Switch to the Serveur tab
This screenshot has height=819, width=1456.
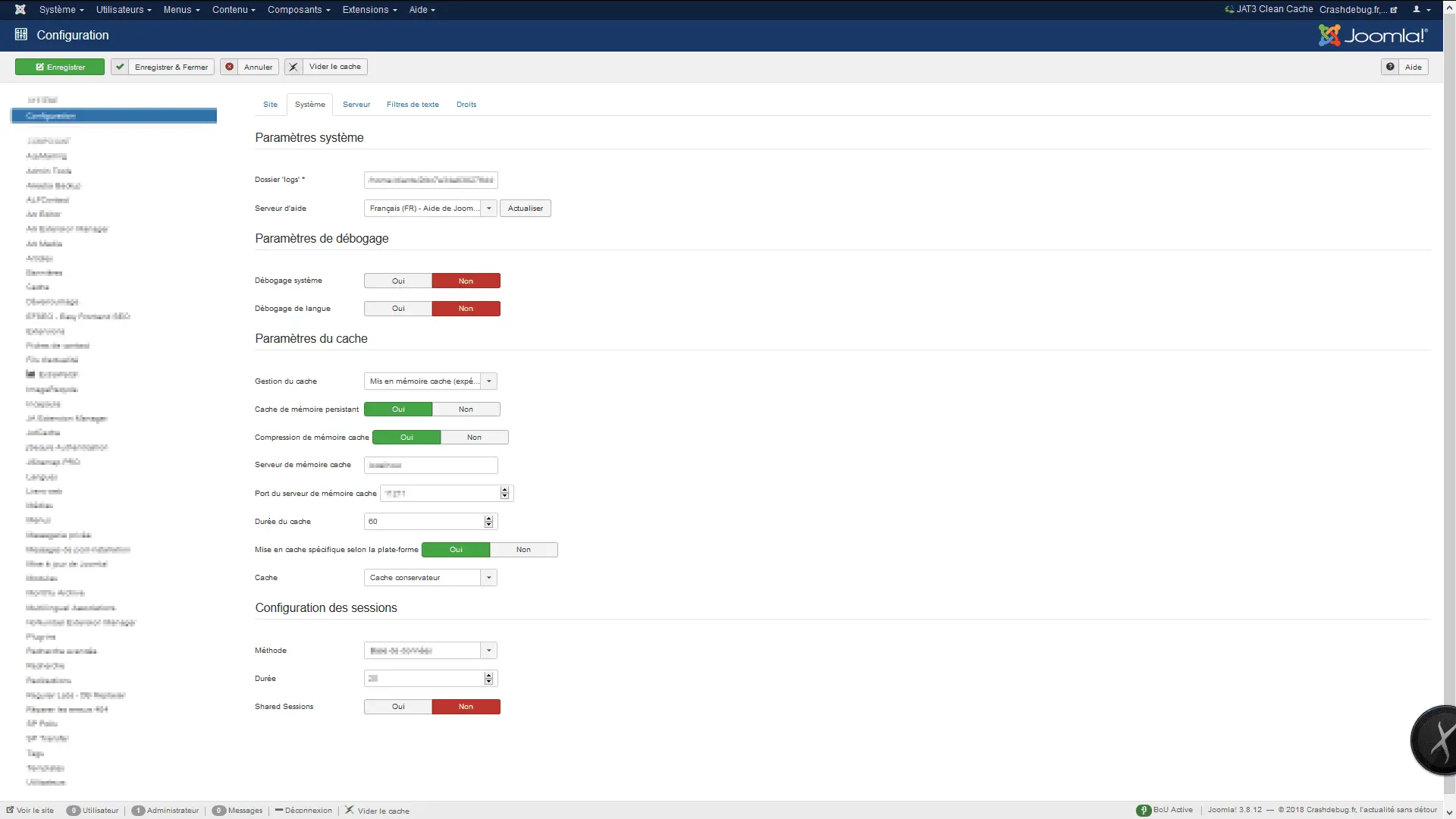tap(356, 105)
